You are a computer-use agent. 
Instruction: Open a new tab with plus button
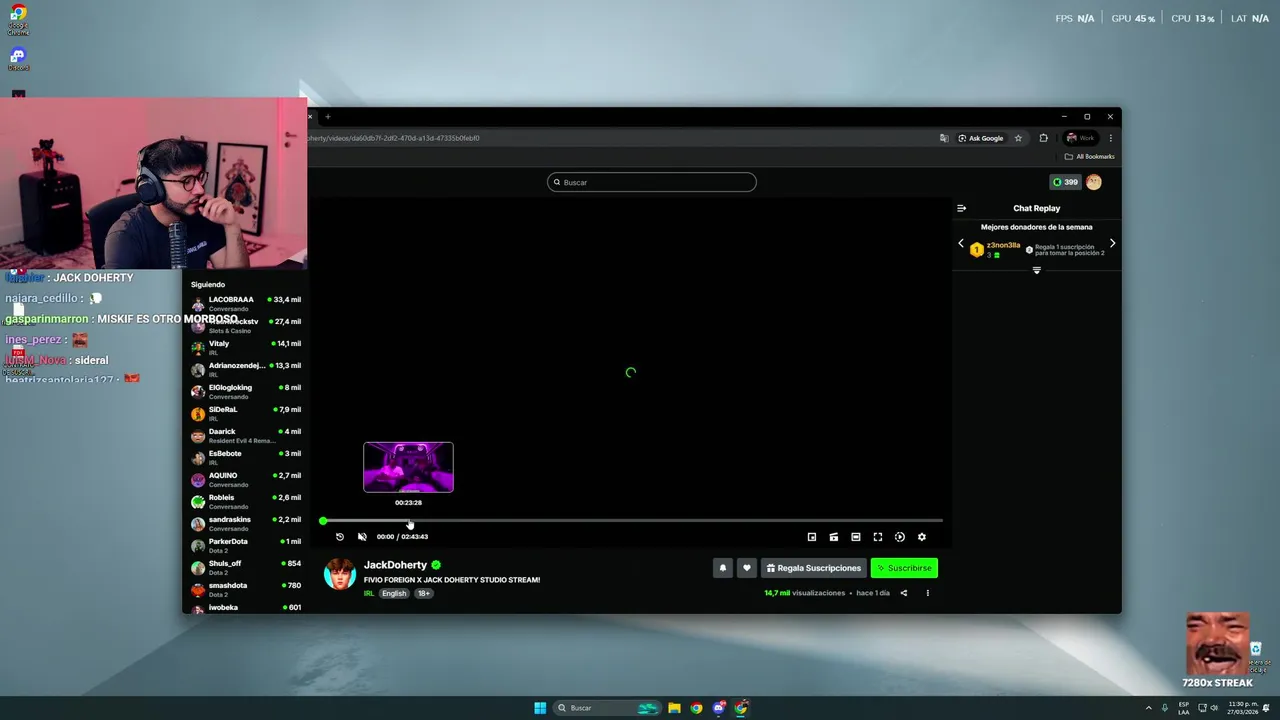pyautogui.click(x=327, y=117)
